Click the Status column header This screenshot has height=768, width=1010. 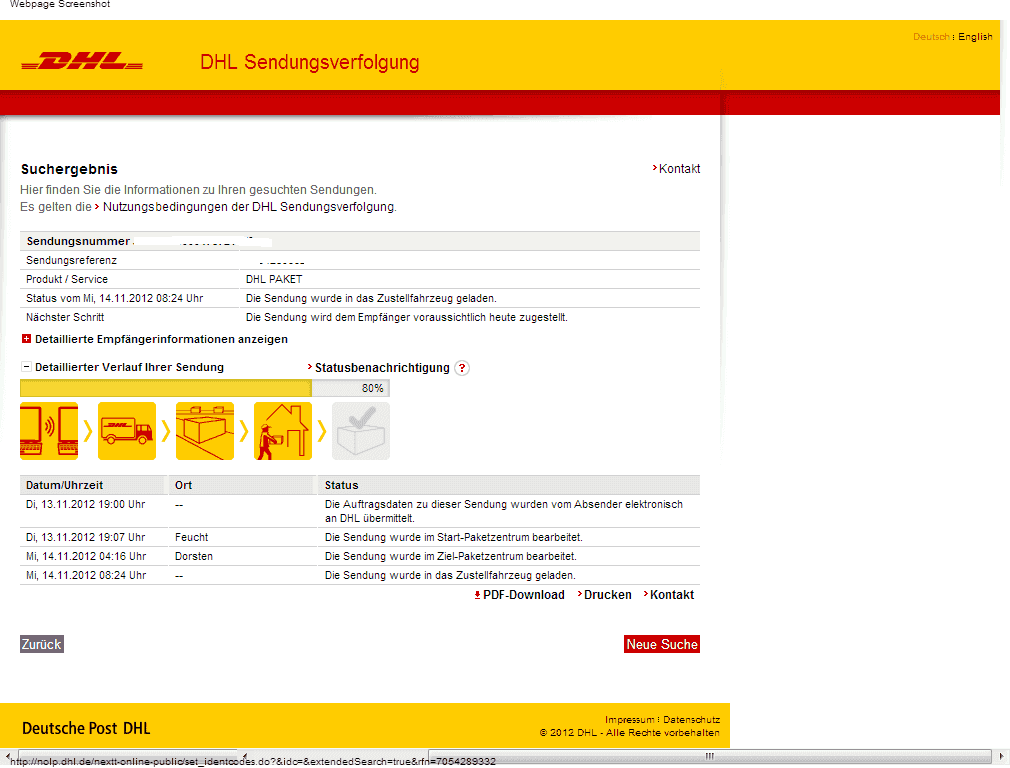[x=509, y=485]
